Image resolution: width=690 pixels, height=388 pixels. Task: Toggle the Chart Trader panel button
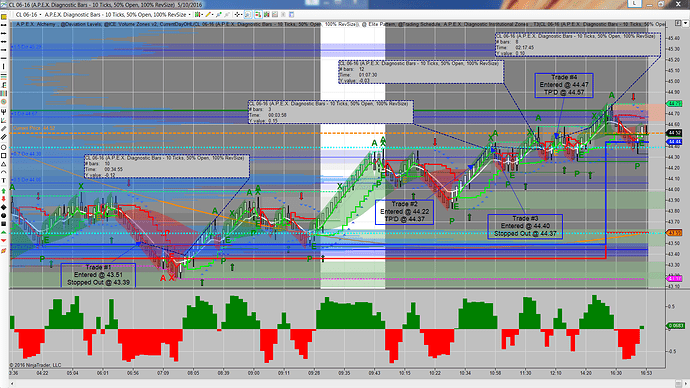pyautogui.click(x=258, y=15)
